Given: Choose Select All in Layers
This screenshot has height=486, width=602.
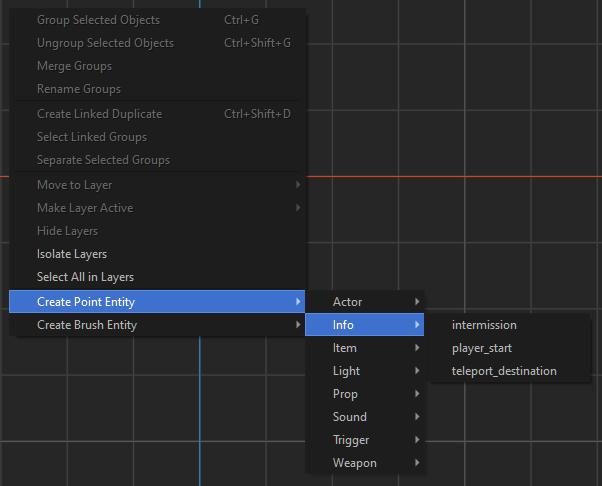Looking at the screenshot, I should [85, 277].
